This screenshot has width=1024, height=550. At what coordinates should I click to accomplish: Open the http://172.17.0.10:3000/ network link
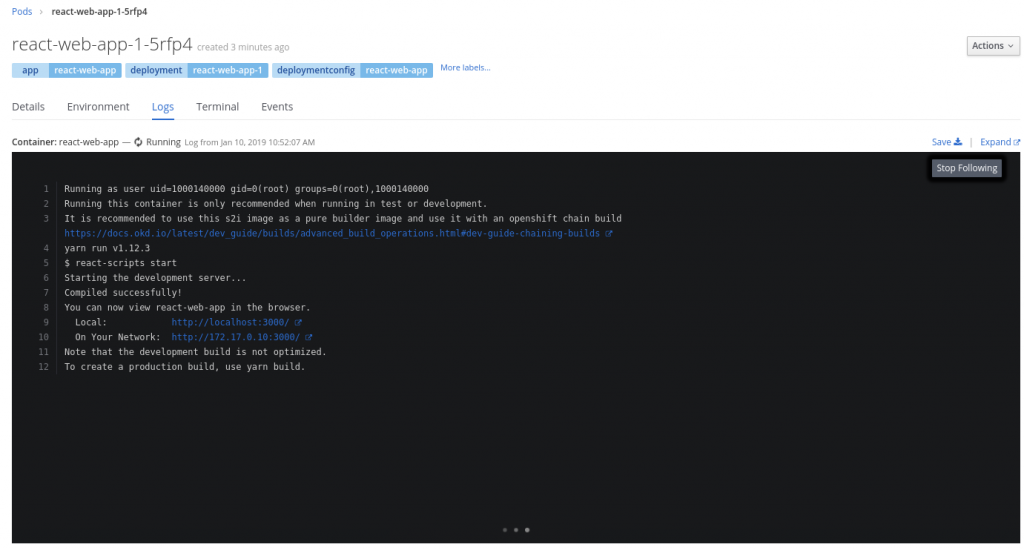click(x=235, y=338)
